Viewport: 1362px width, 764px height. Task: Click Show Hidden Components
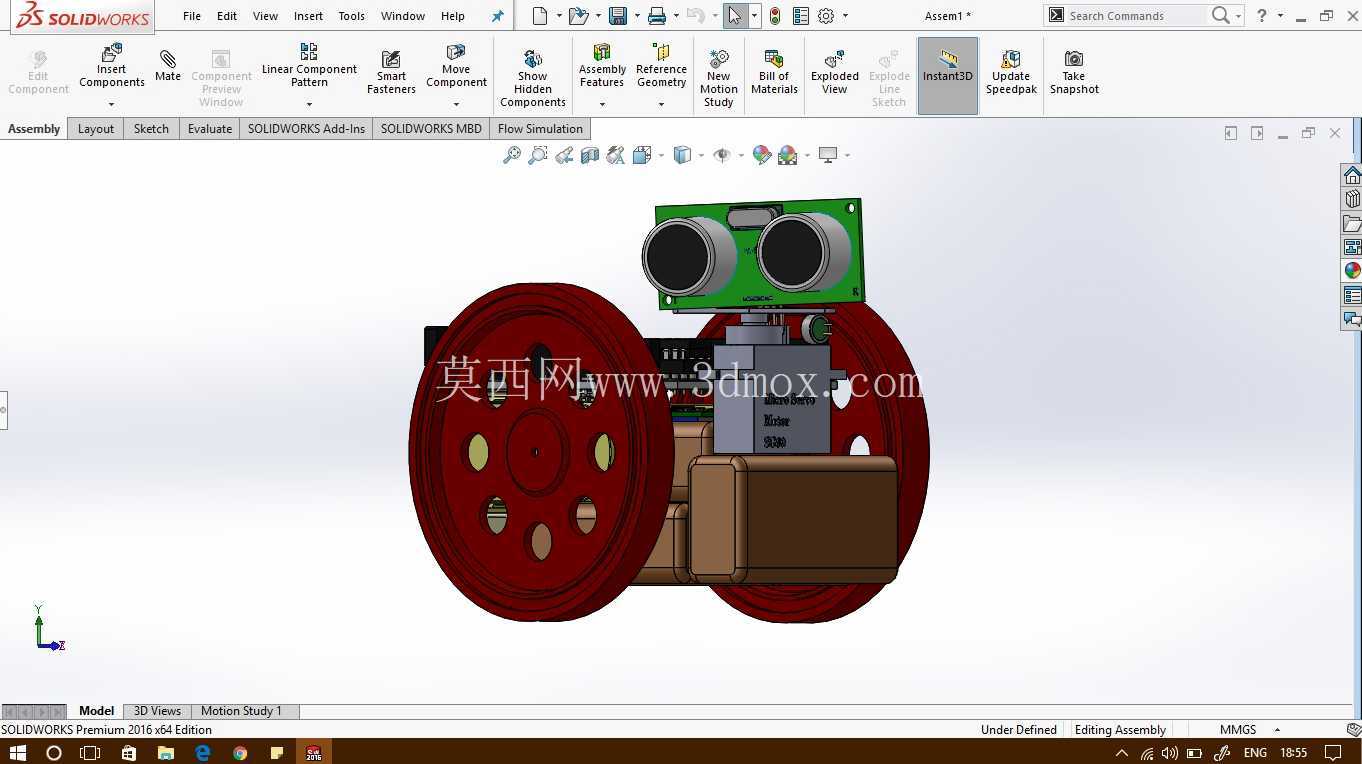click(533, 76)
